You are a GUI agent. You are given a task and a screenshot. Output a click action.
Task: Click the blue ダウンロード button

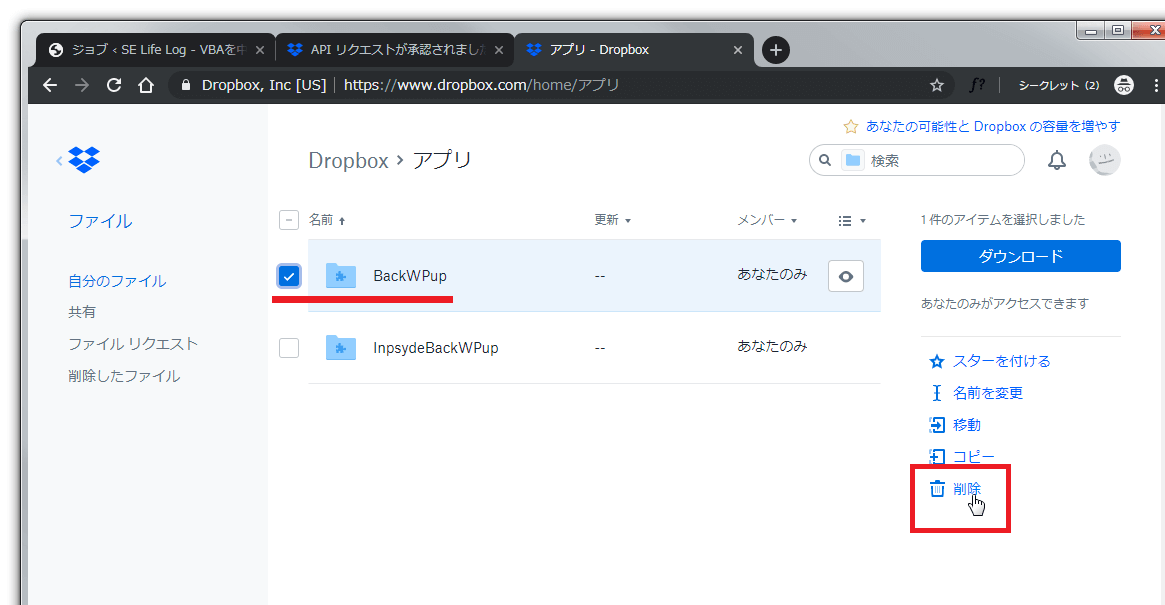click(1020, 256)
